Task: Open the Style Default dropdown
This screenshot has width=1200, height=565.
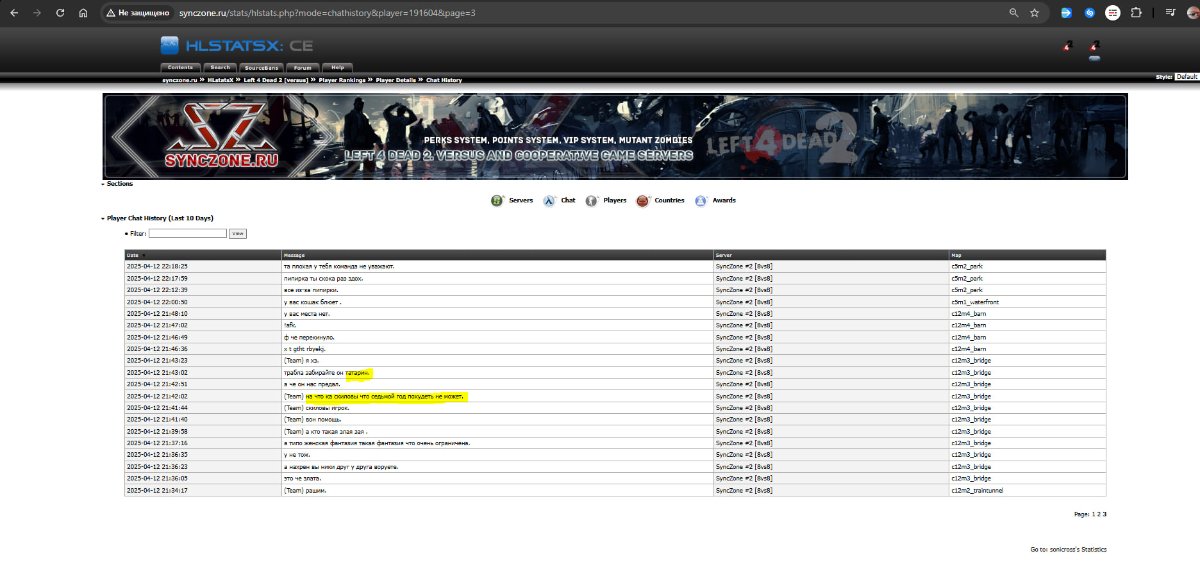Action: tap(1186, 77)
